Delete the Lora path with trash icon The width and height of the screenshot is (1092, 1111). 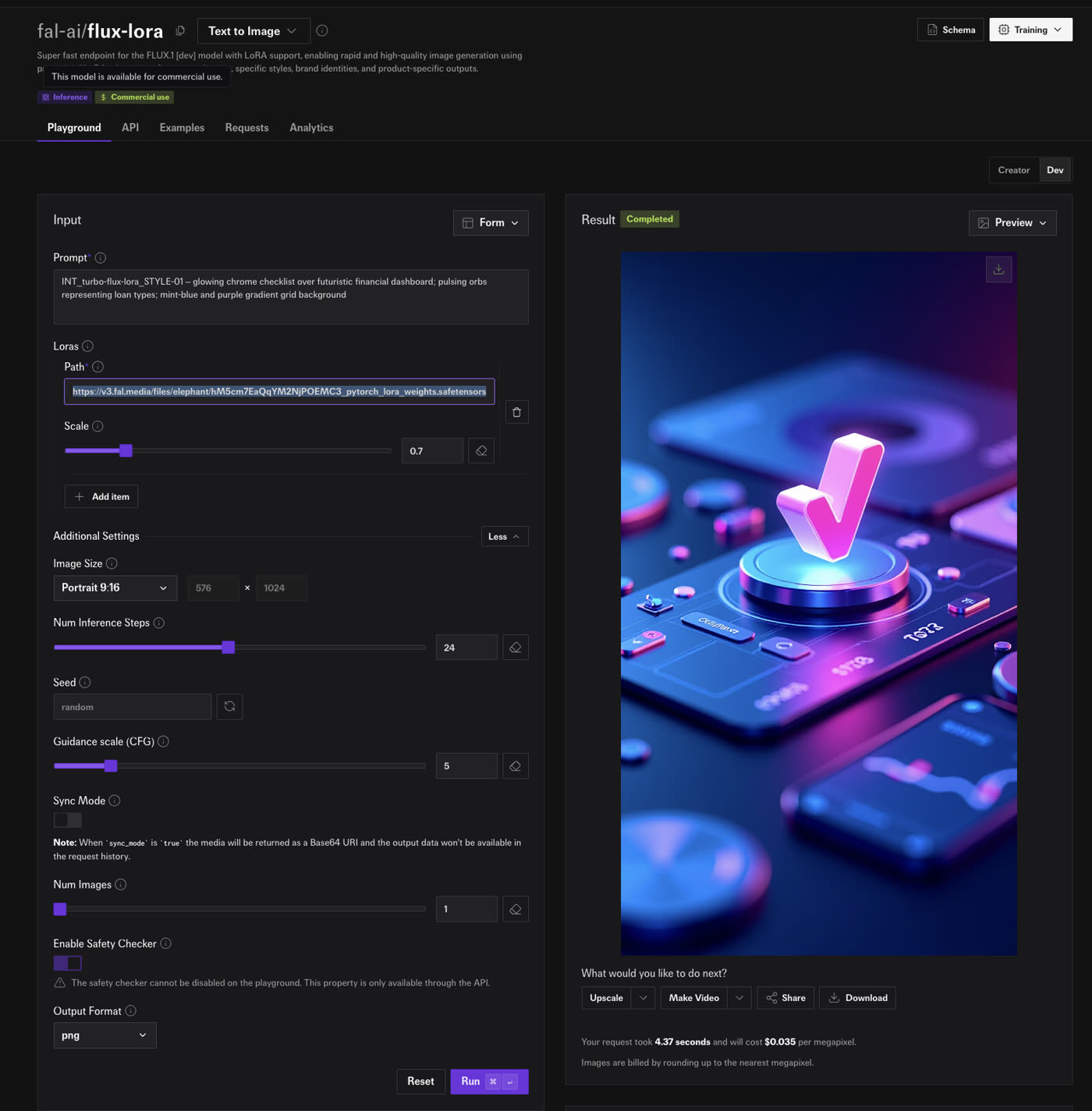pyautogui.click(x=516, y=412)
